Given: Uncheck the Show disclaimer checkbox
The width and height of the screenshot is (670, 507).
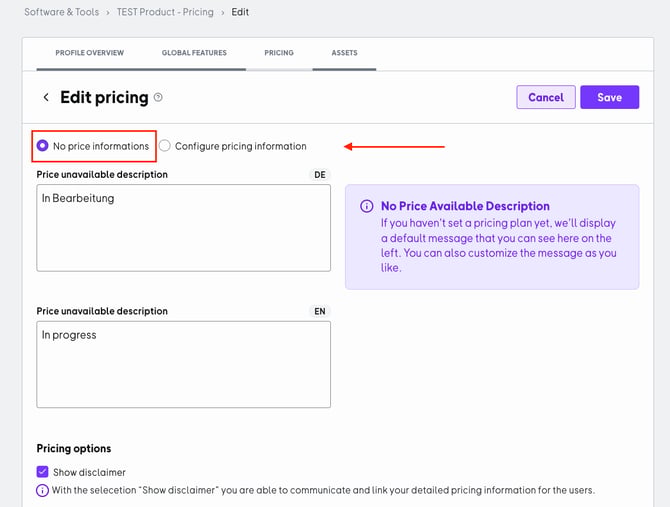Looking at the screenshot, I should 42,472.
